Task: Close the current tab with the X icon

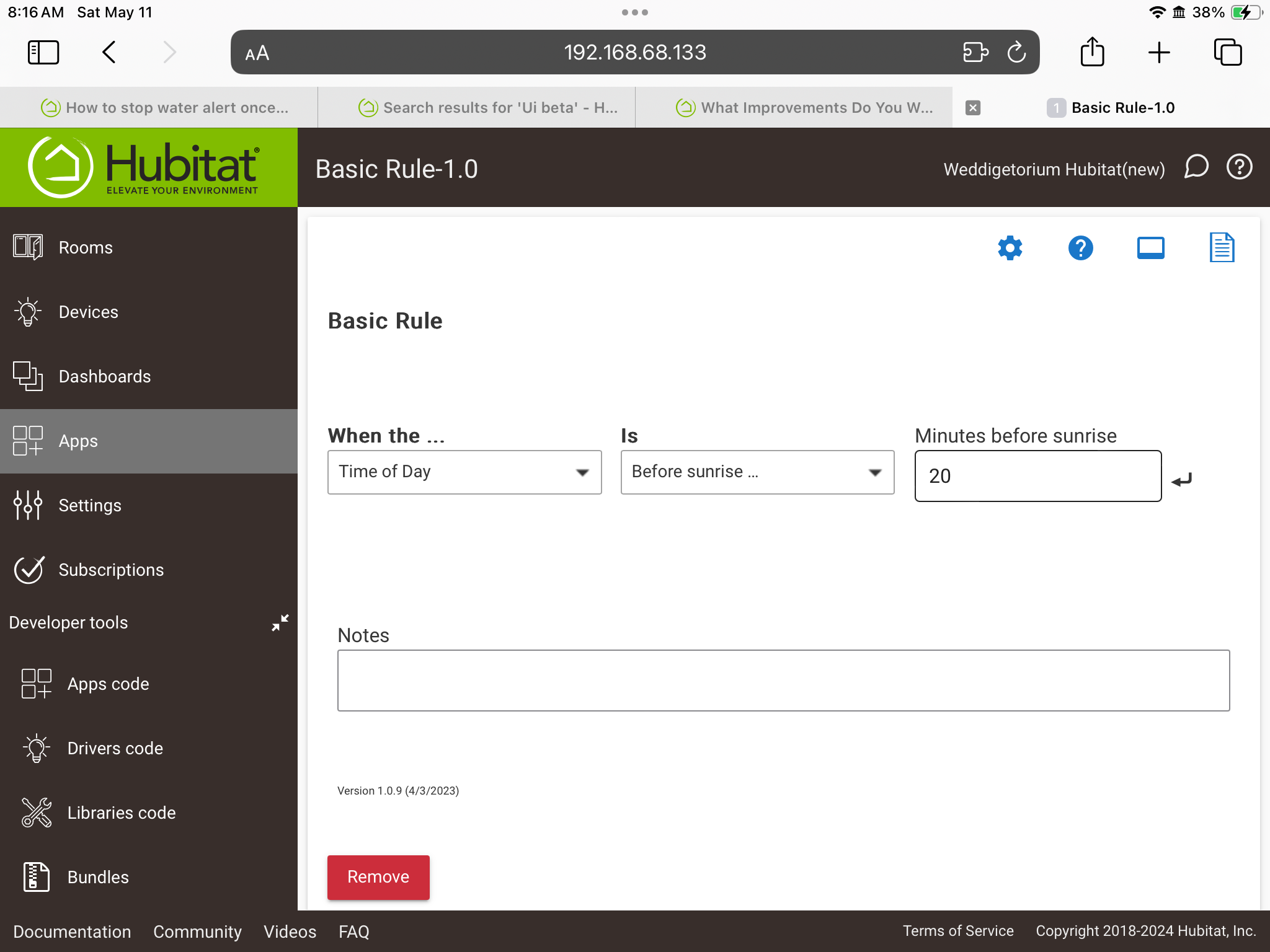Action: click(x=973, y=108)
